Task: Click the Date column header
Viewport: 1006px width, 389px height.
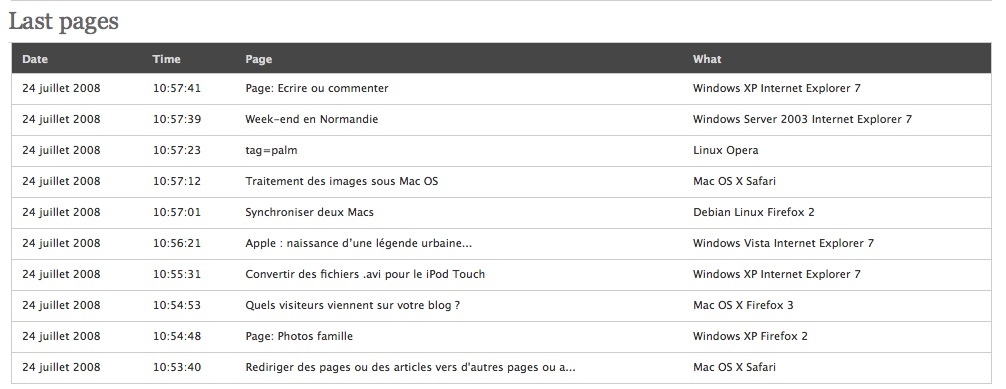Action: click(x=35, y=59)
